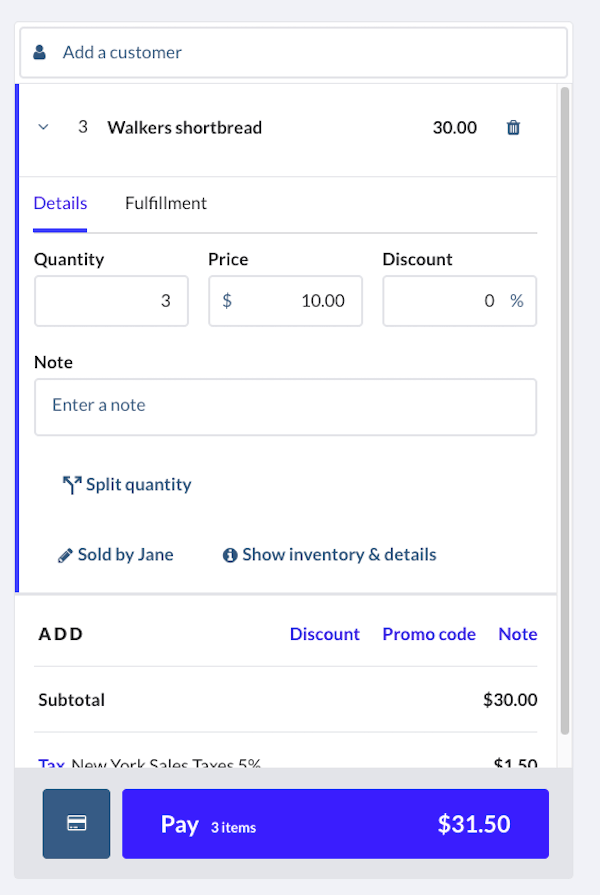This screenshot has height=895, width=600.
Task: Apply a Promo code
Action: coord(429,634)
